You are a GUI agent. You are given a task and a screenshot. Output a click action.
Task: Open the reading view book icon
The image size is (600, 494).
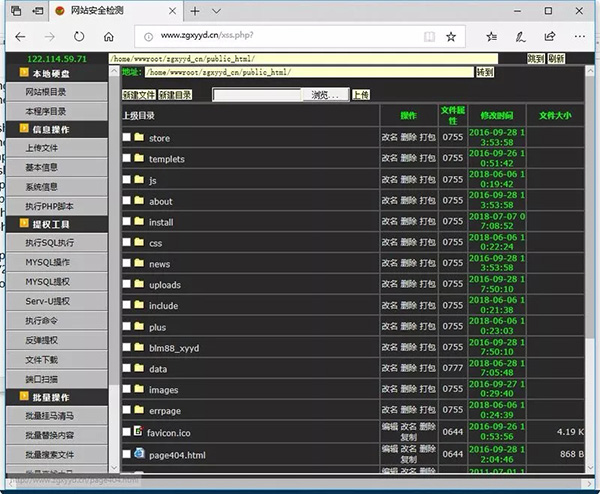pos(429,37)
